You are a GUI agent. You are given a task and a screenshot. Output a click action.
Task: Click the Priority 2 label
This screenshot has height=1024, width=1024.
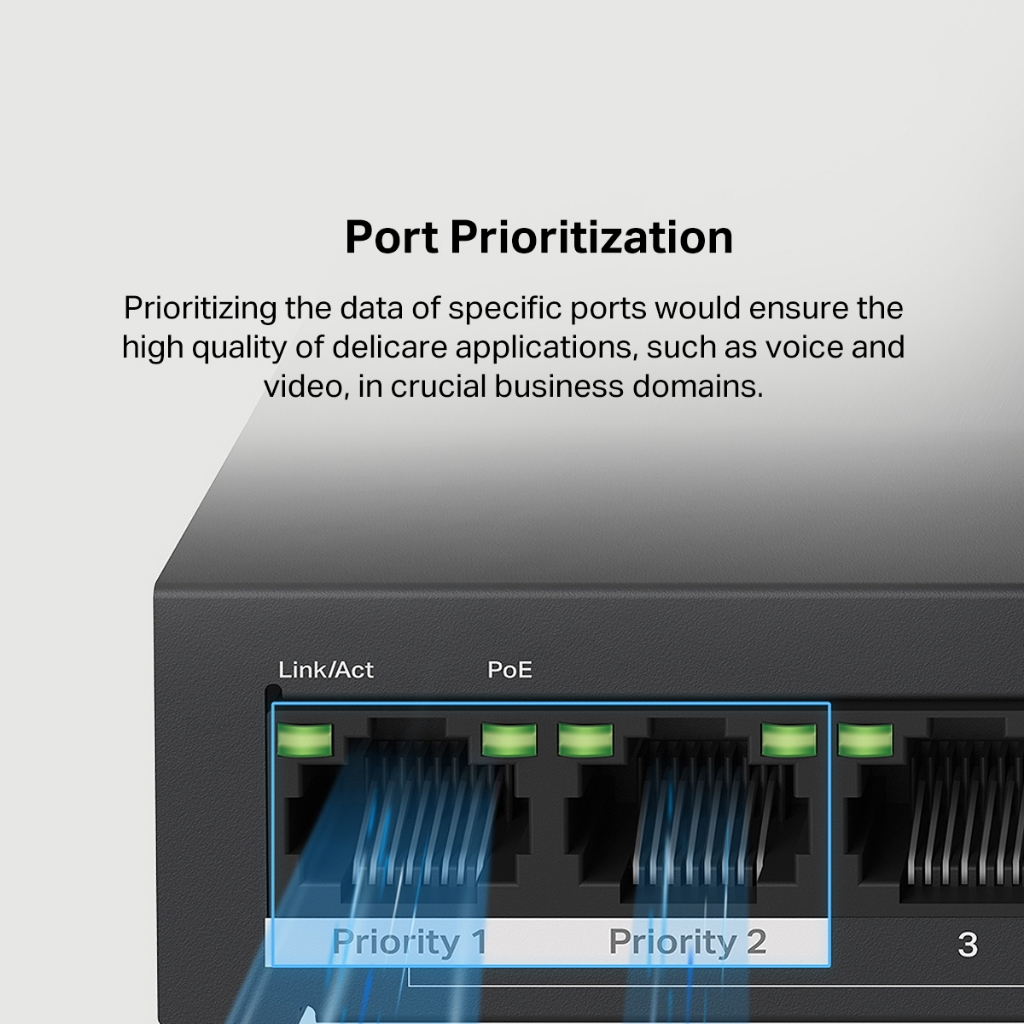688,942
